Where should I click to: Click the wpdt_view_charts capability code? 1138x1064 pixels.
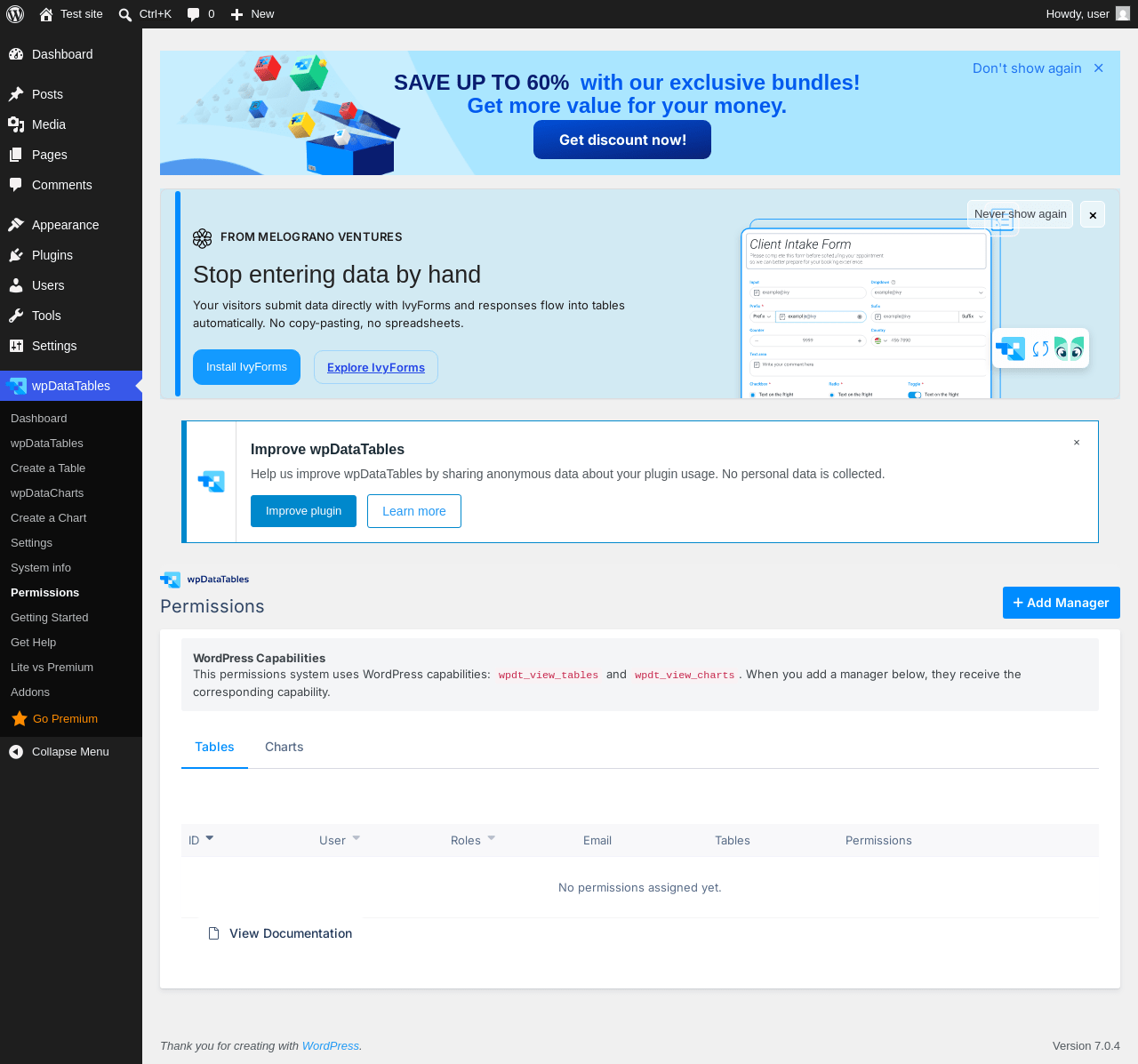click(685, 675)
